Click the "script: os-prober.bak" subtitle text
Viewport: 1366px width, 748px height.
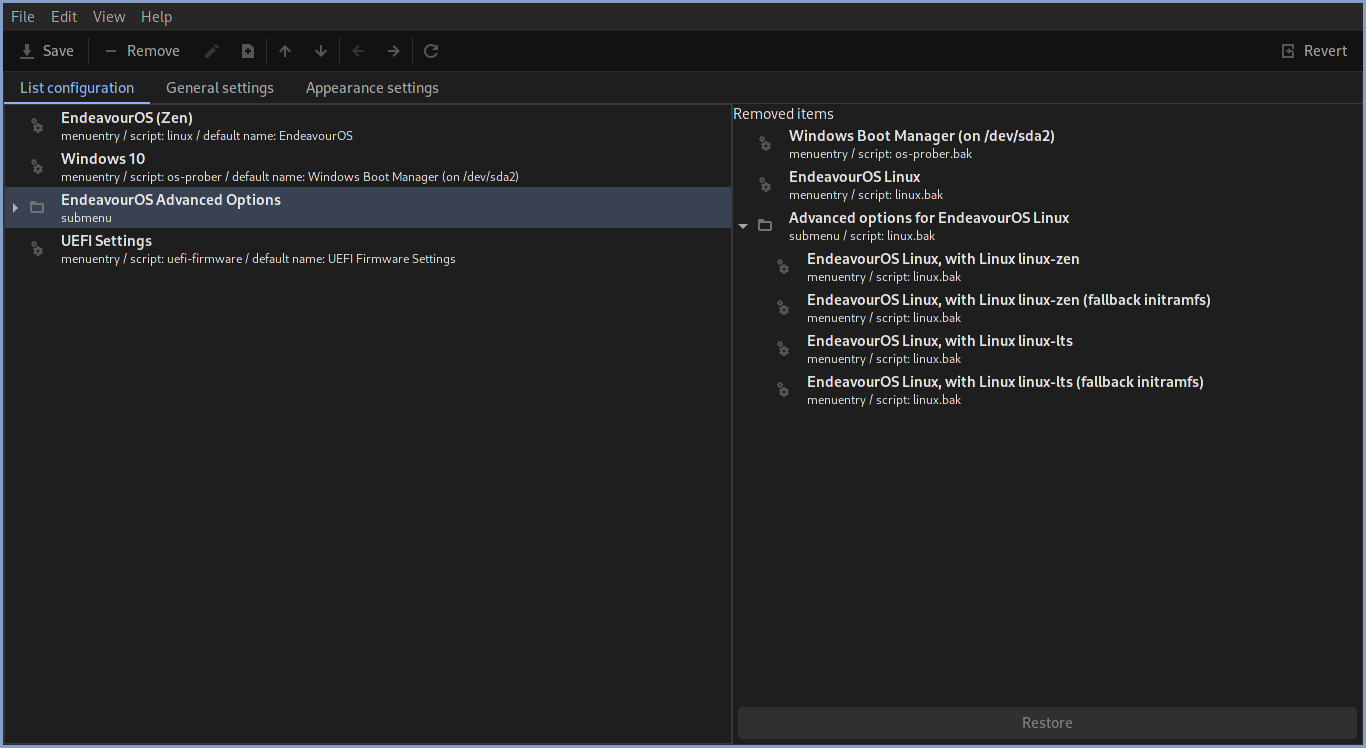click(912, 154)
